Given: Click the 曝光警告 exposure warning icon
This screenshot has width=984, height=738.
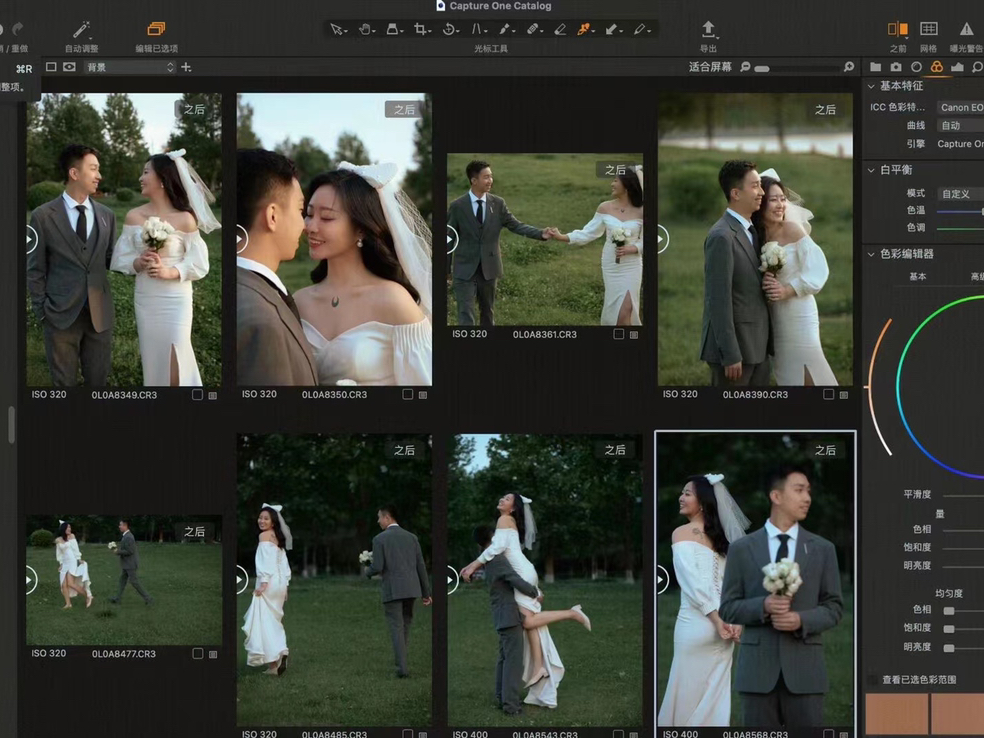Looking at the screenshot, I should [x=966, y=29].
